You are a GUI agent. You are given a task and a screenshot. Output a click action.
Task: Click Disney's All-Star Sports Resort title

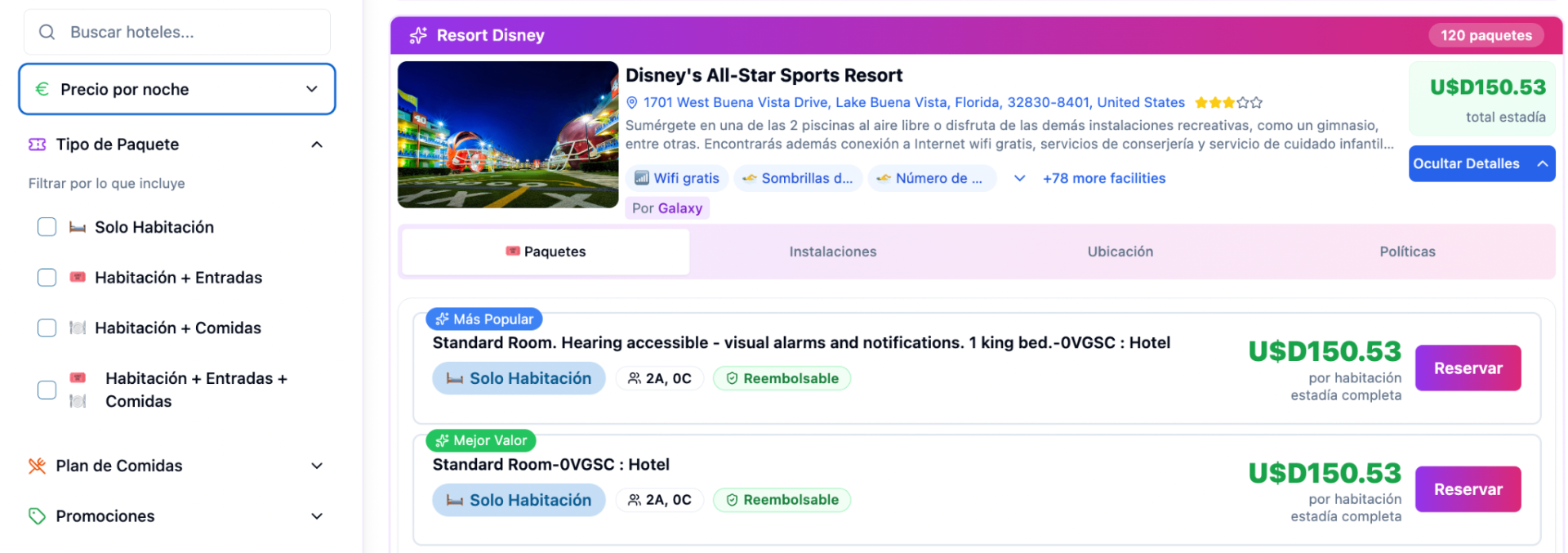764,75
